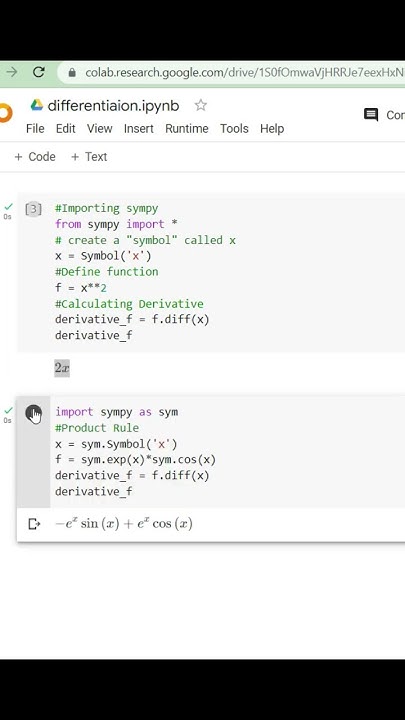
Task: Click the line 'import sympy as sym'
Action: 117,412
